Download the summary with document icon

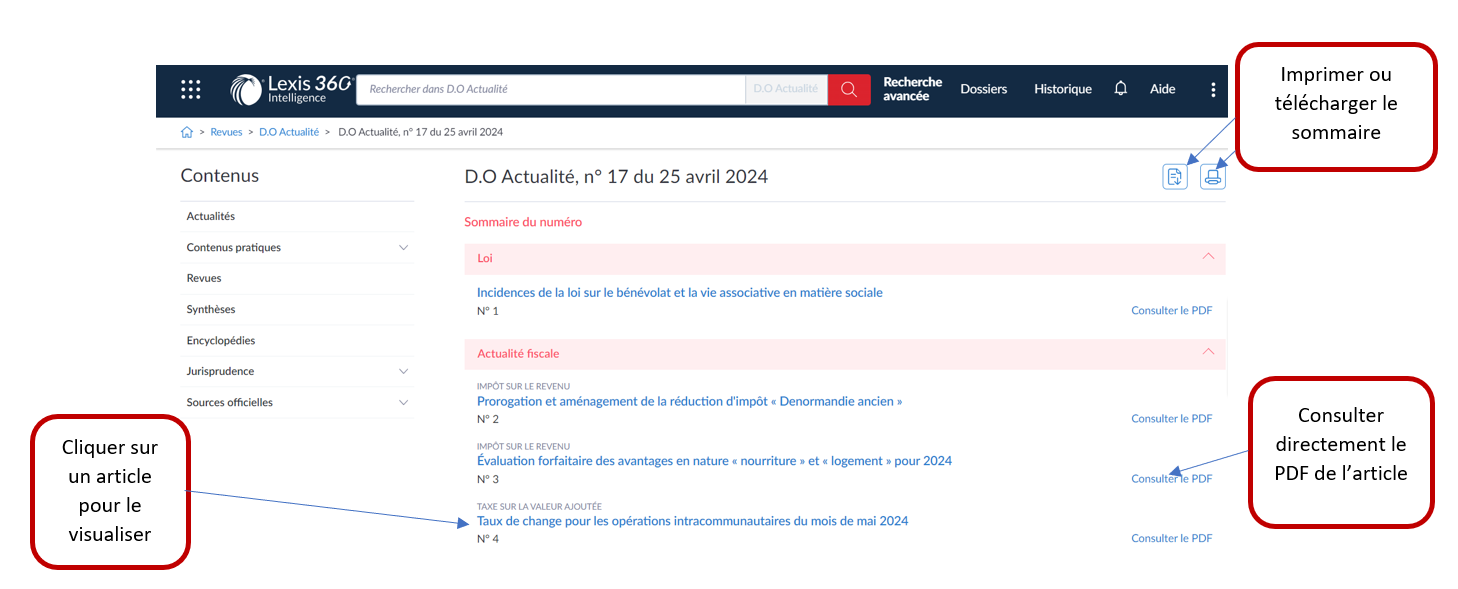coord(1175,177)
